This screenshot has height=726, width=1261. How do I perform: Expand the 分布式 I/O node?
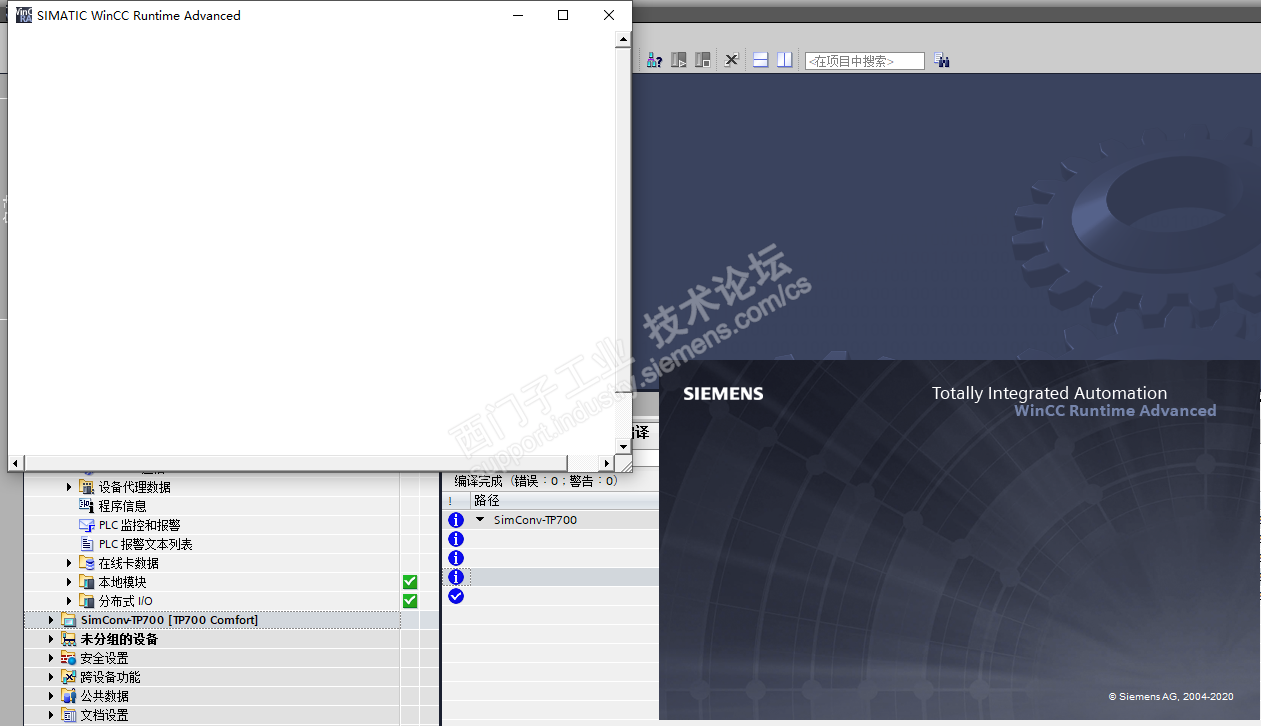pos(69,601)
